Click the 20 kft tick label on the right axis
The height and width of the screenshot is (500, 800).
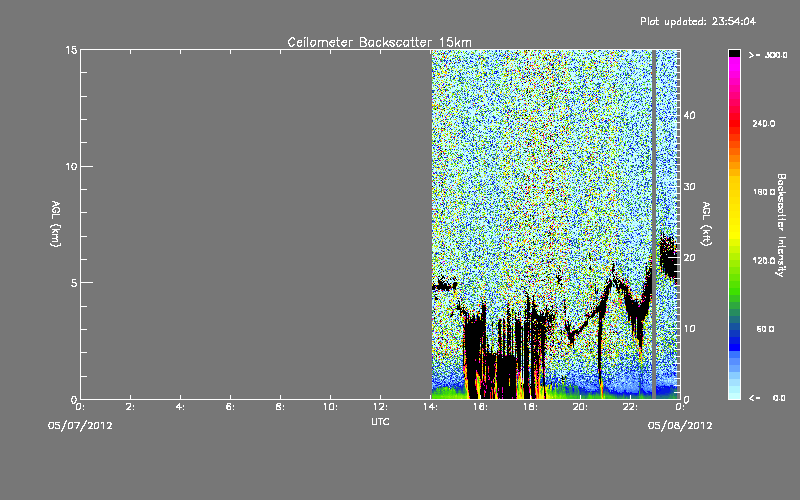[689, 258]
